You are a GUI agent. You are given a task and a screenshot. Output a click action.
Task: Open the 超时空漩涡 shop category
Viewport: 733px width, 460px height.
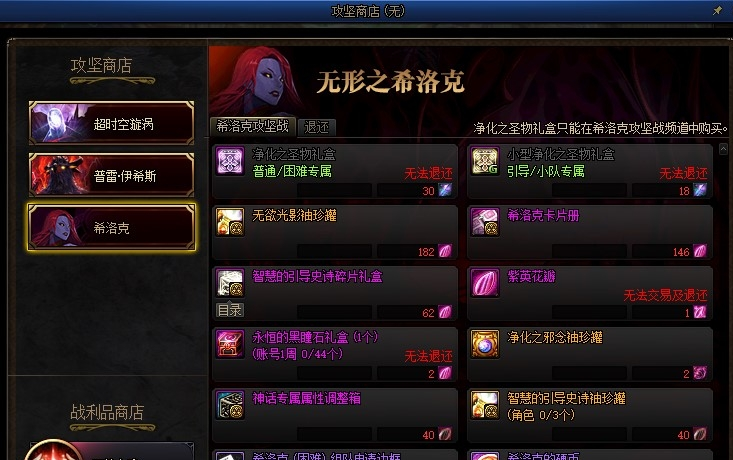pyautogui.click(x=111, y=123)
